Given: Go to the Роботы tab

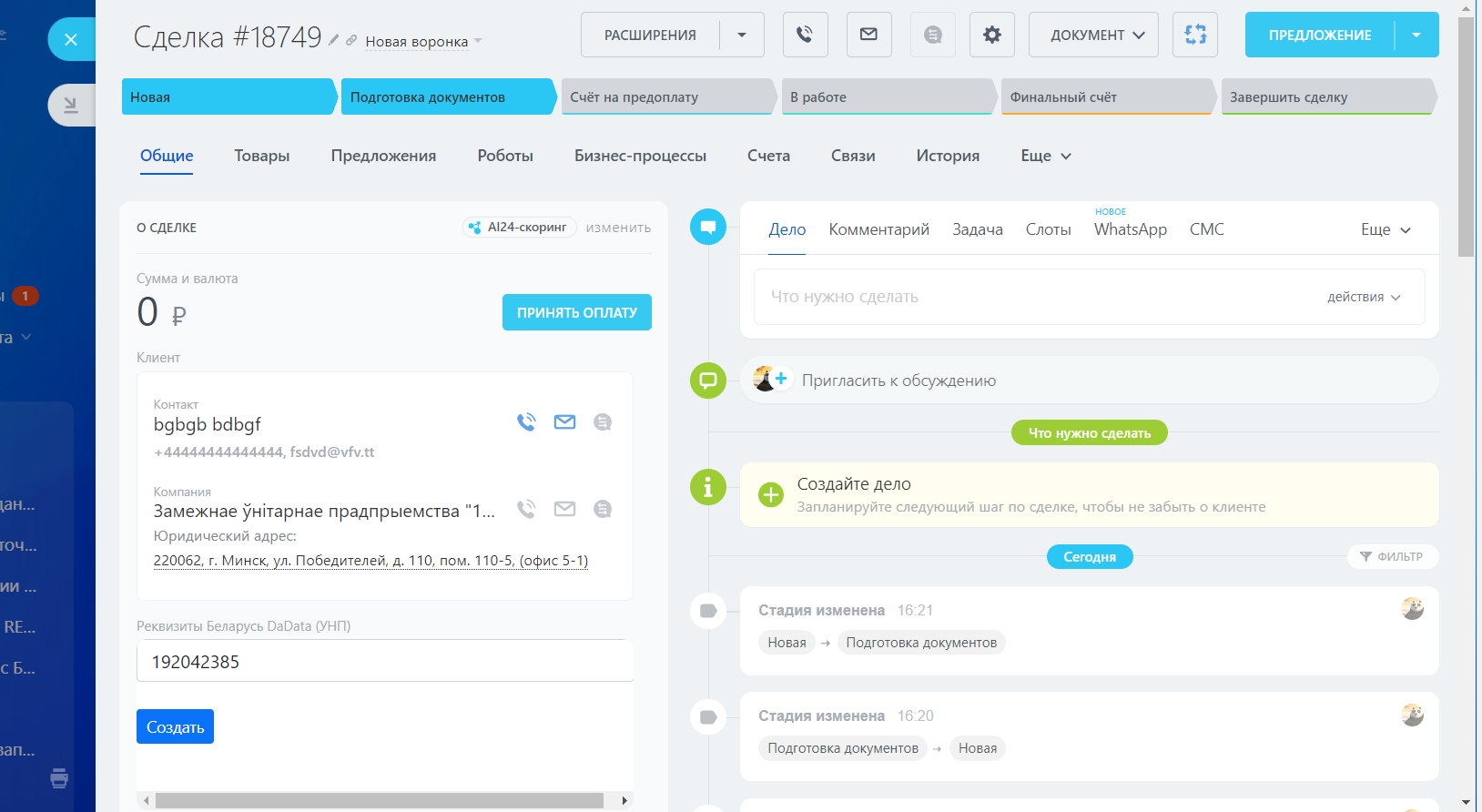Looking at the screenshot, I should (505, 156).
